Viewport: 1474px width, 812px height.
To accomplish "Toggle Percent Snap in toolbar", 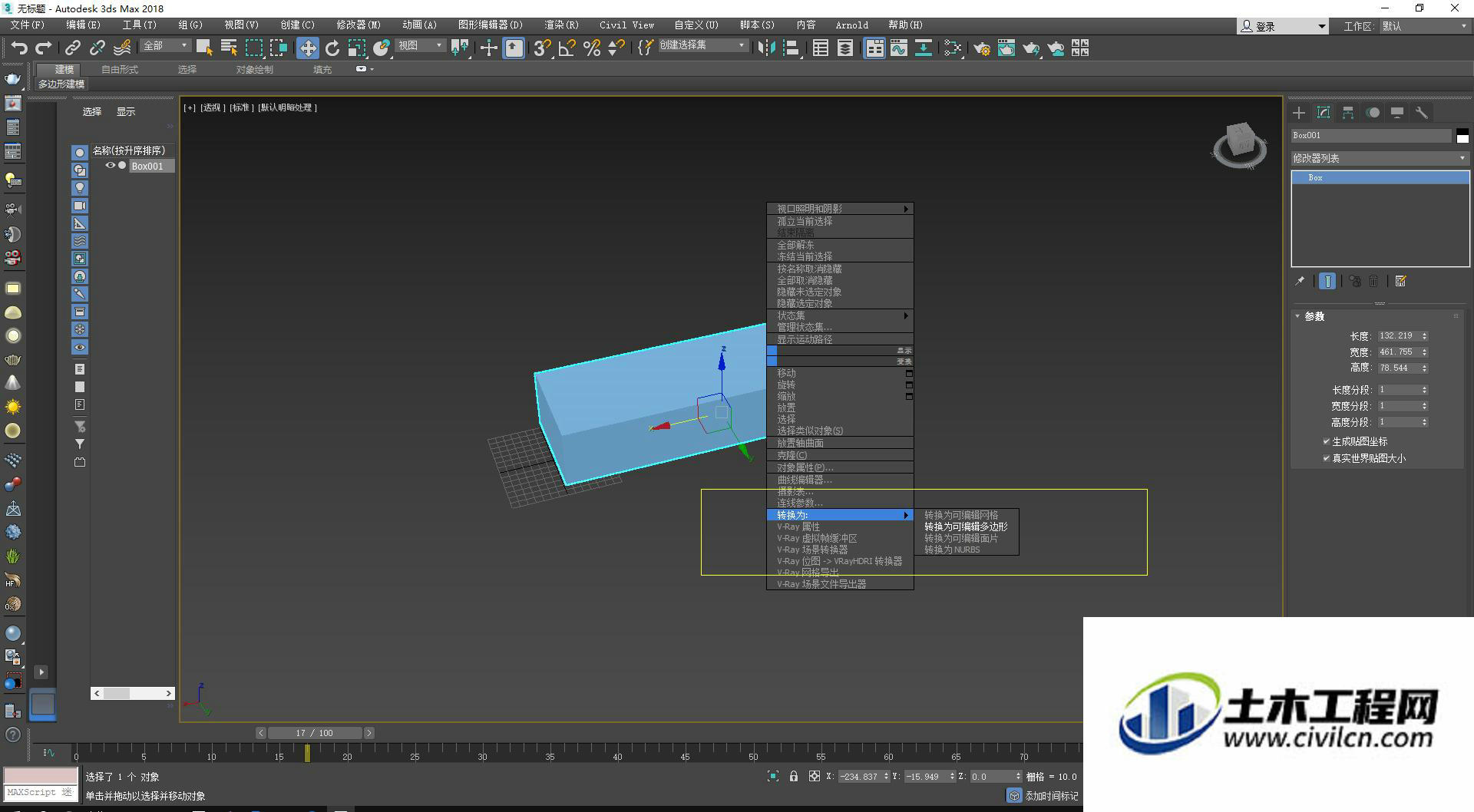I will [x=592, y=48].
